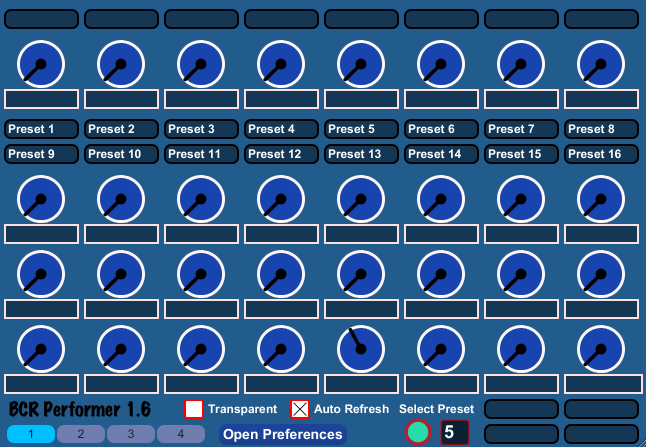This screenshot has height=447, width=646.
Task: Select Preset 7 button
Action: 521,129
